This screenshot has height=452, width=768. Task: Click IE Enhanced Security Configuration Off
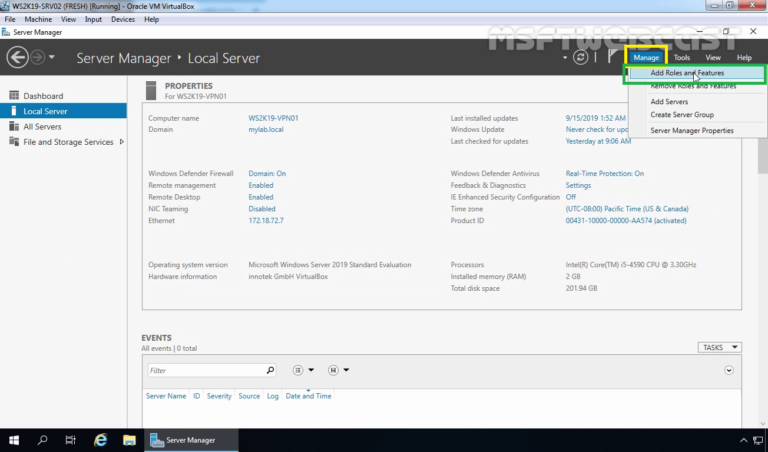point(571,197)
